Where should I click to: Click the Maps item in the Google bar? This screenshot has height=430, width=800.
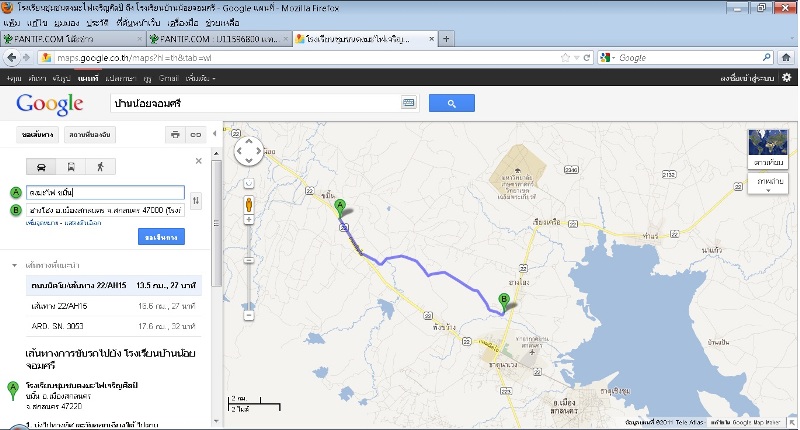[88, 78]
